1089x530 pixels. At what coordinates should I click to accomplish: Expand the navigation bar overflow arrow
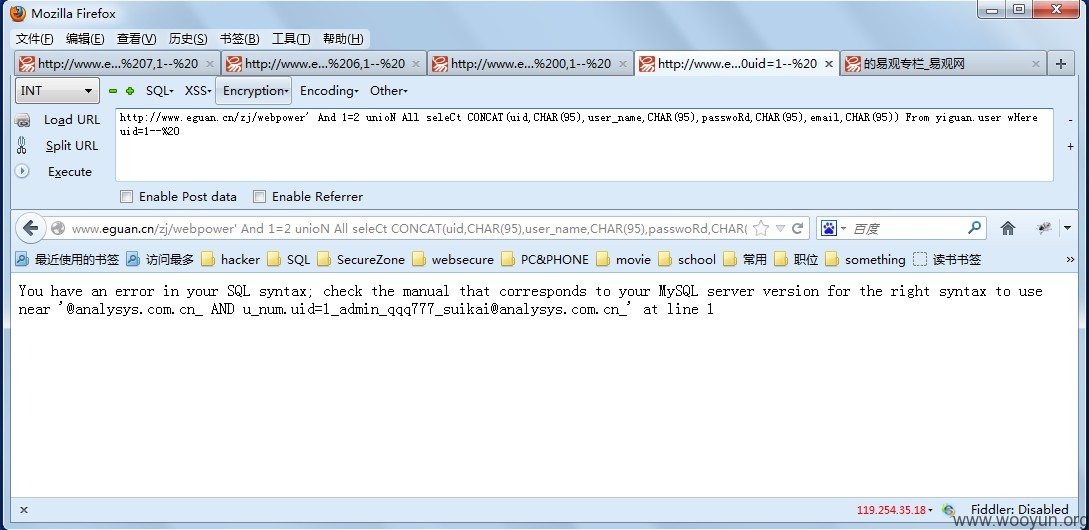[x=1067, y=228]
